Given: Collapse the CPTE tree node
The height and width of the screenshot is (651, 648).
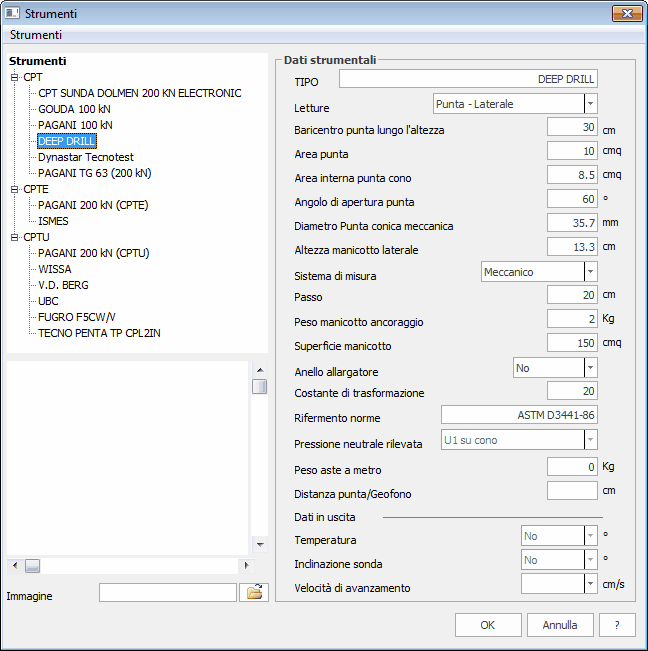Looking at the screenshot, I should click(15, 189).
